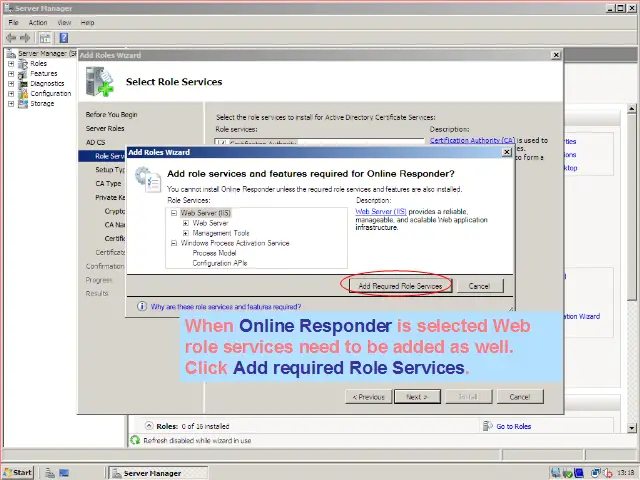Toggle the Certification Authority checkbox in the wizard

[222, 143]
